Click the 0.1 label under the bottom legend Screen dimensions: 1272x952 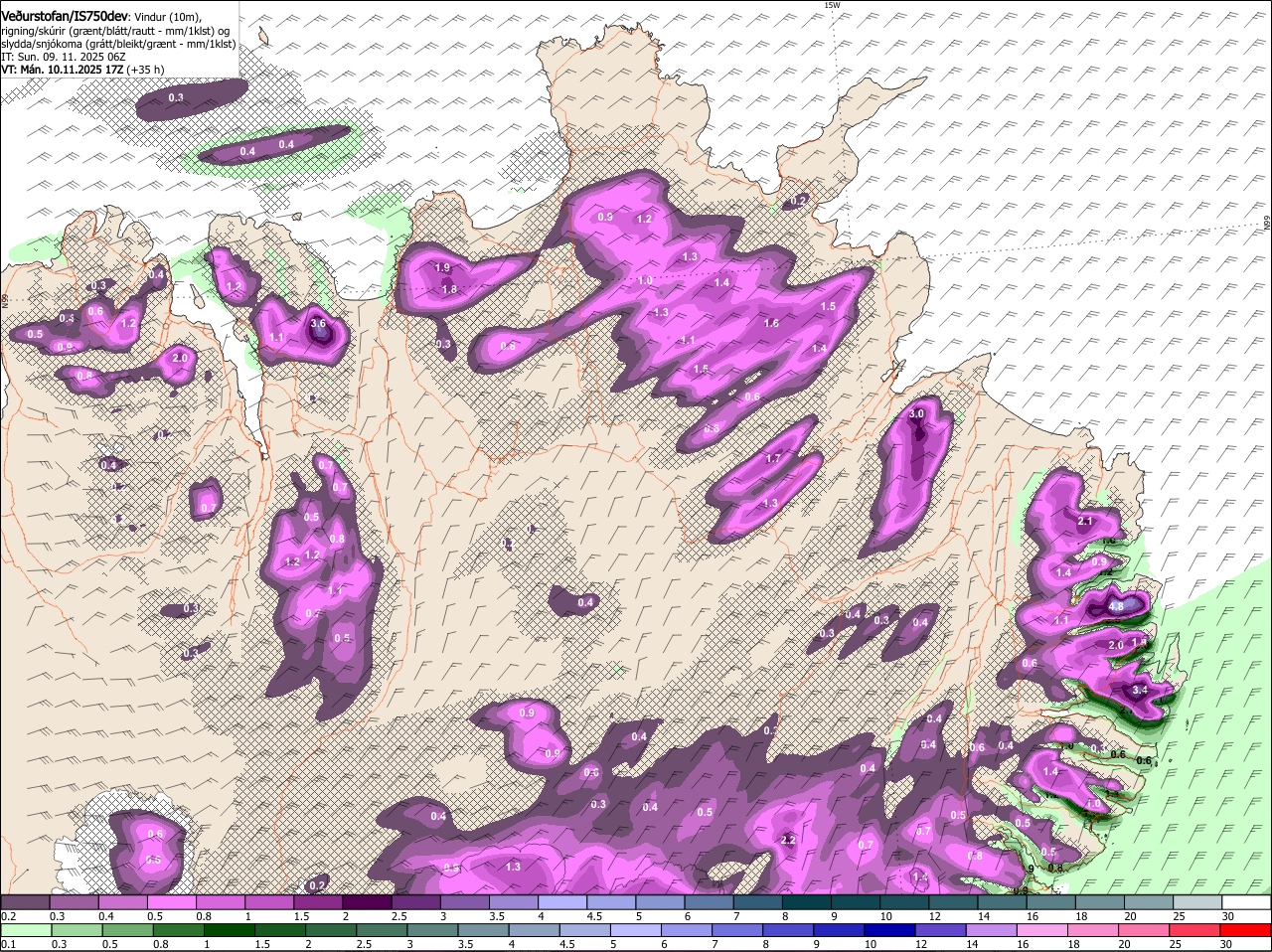(x=8, y=944)
